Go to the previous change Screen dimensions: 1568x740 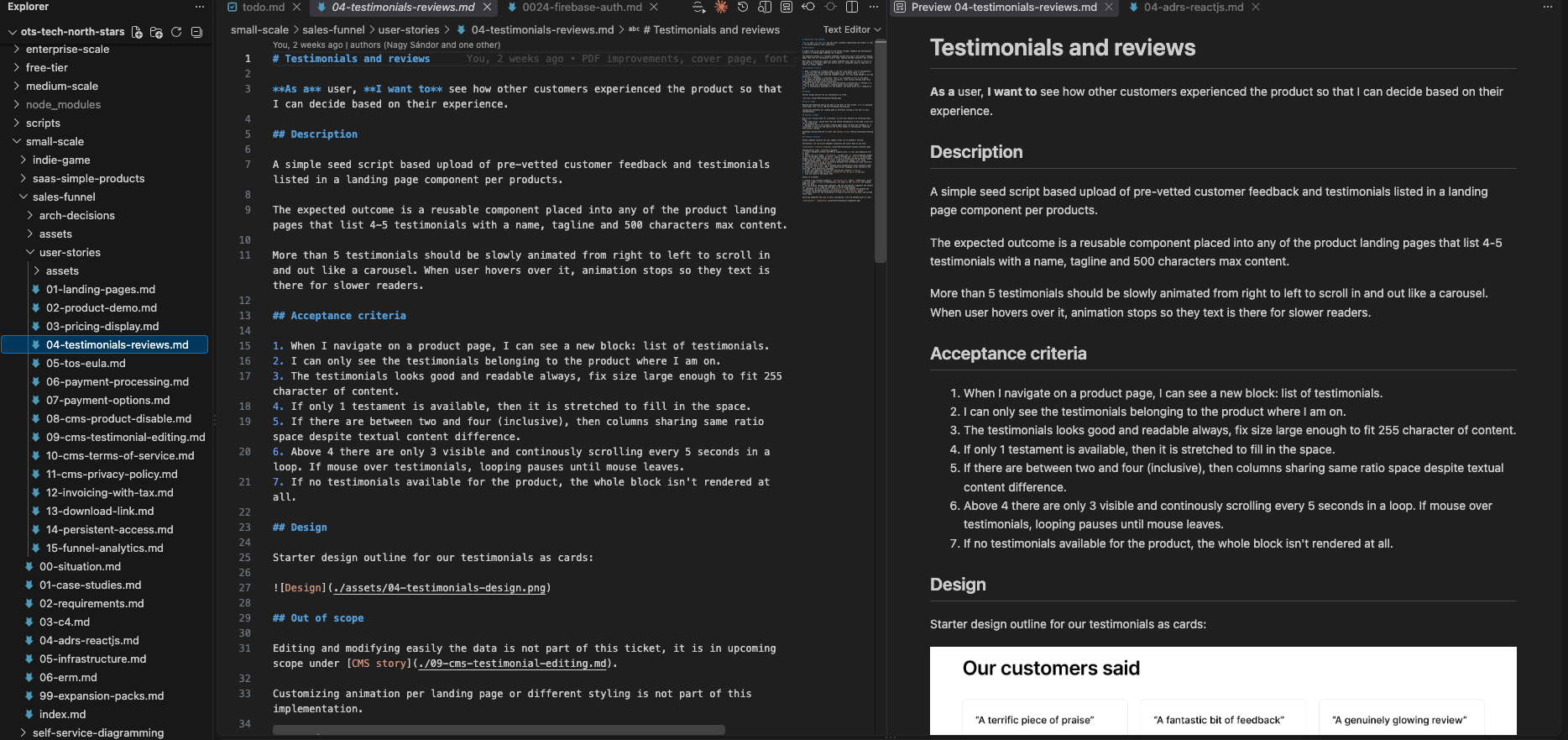tap(808, 7)
